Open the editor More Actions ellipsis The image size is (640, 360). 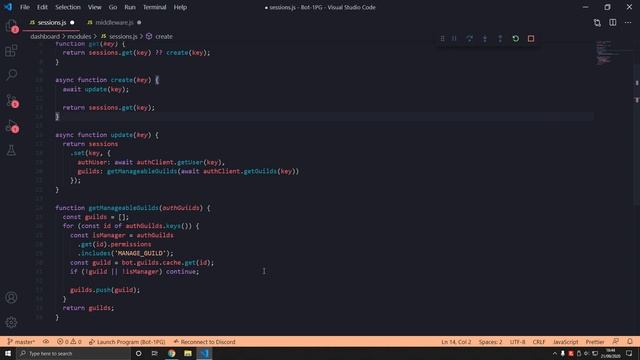pos(628,22)
